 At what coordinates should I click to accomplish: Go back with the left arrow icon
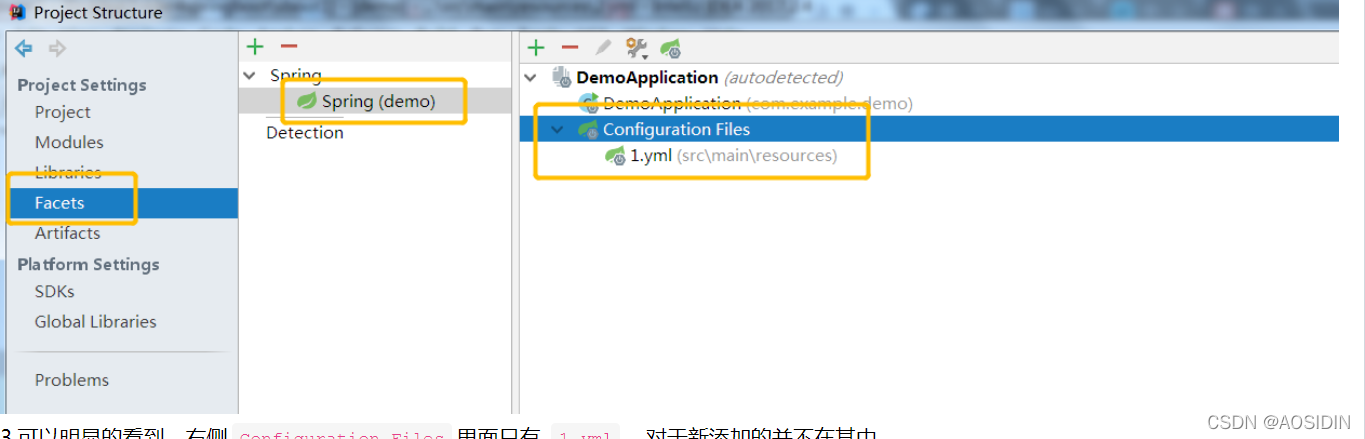[x=24, y=48]
